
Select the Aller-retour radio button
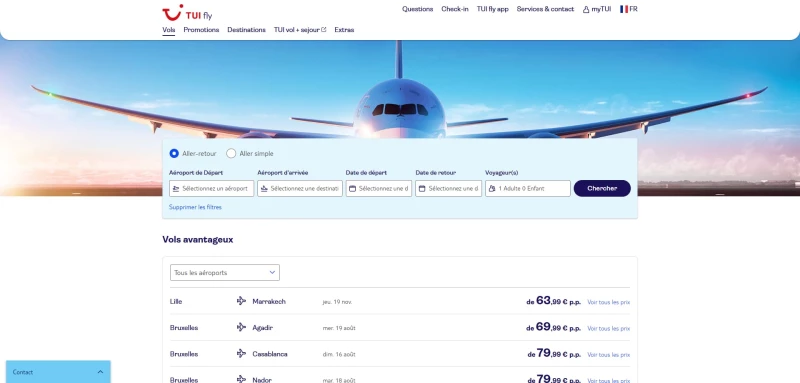point(174,154)
